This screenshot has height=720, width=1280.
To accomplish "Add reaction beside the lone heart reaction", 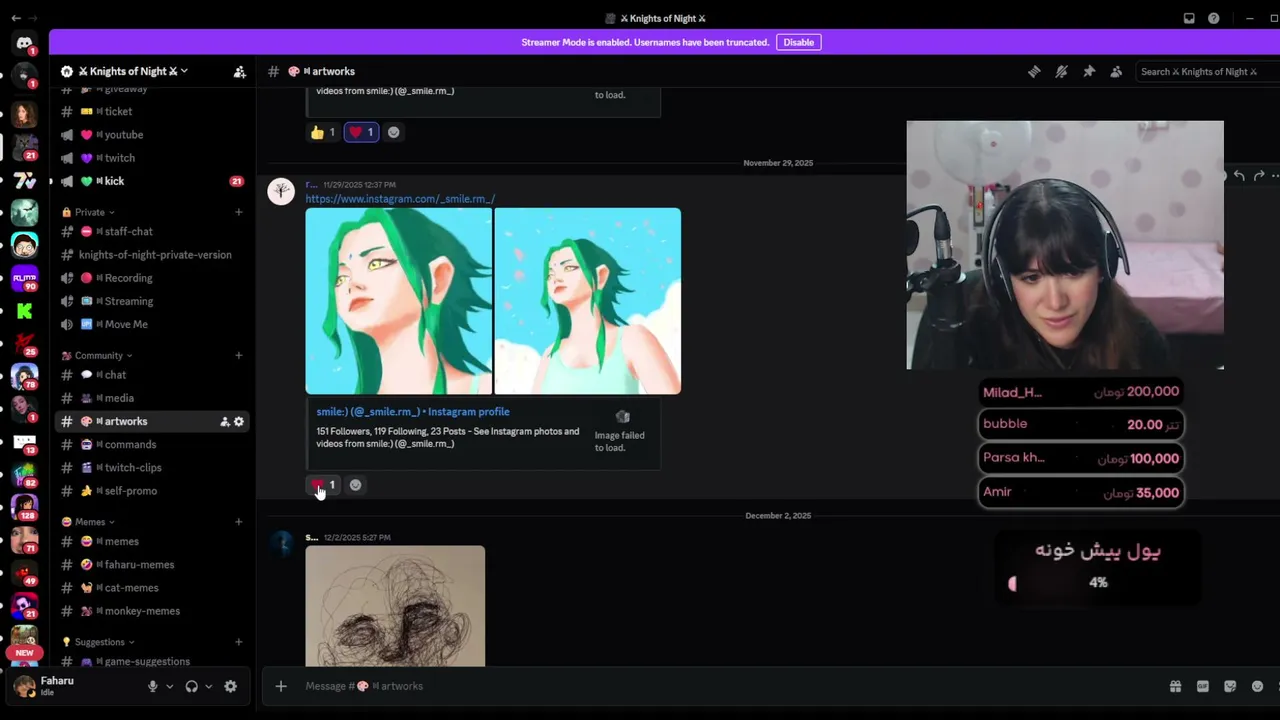I will pos(355,485).
